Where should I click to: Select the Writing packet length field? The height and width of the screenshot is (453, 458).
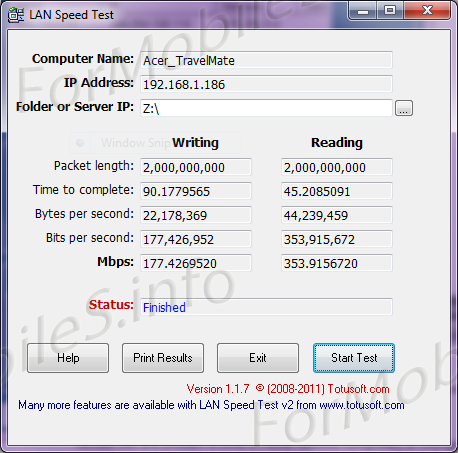[x=196, y=167]
